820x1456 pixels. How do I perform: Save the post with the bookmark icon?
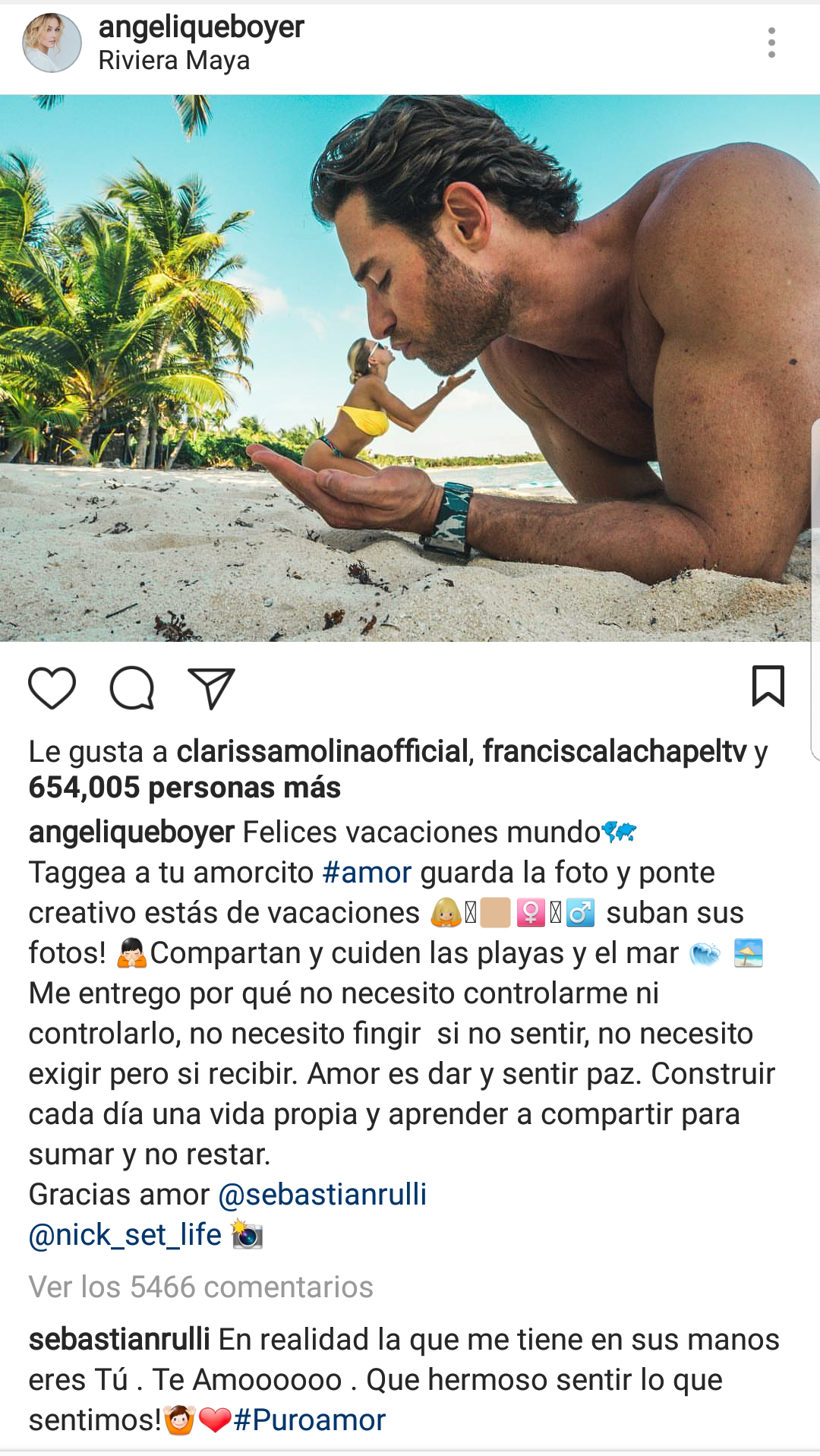click(x=768, y=686)
